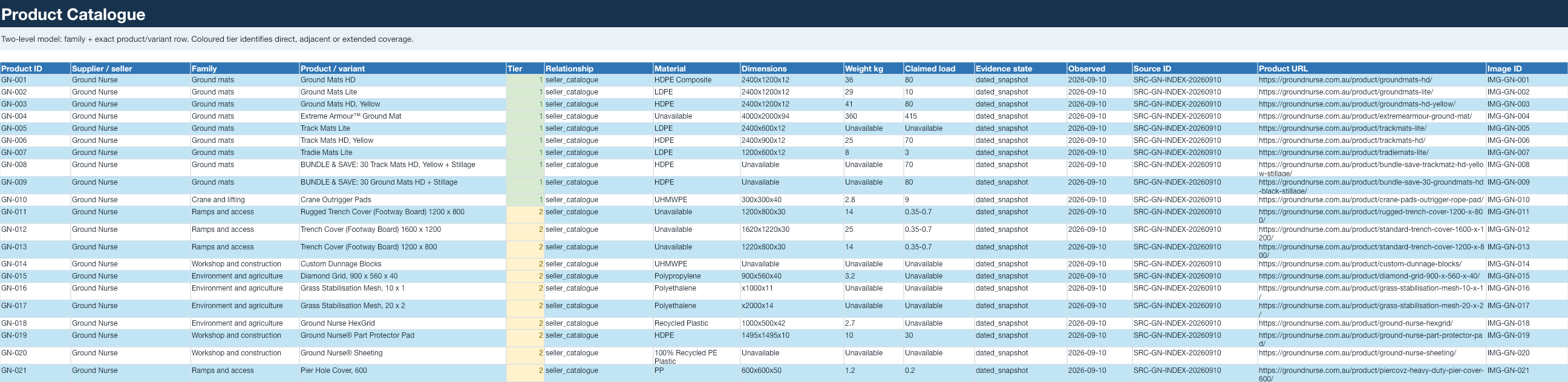The height and width of the screenshot is (382, 1568).
Task: Click the Product Catalogue title
Action: 73,14
